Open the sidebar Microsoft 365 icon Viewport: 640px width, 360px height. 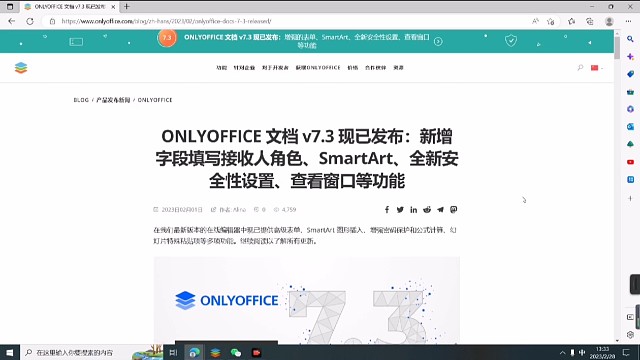click(630, 109)
